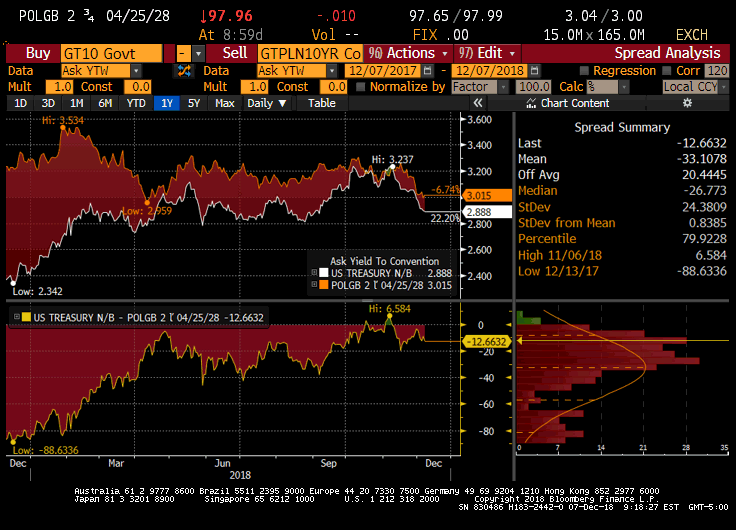Select the 6M range tab
736x530 pixels.
105,103
